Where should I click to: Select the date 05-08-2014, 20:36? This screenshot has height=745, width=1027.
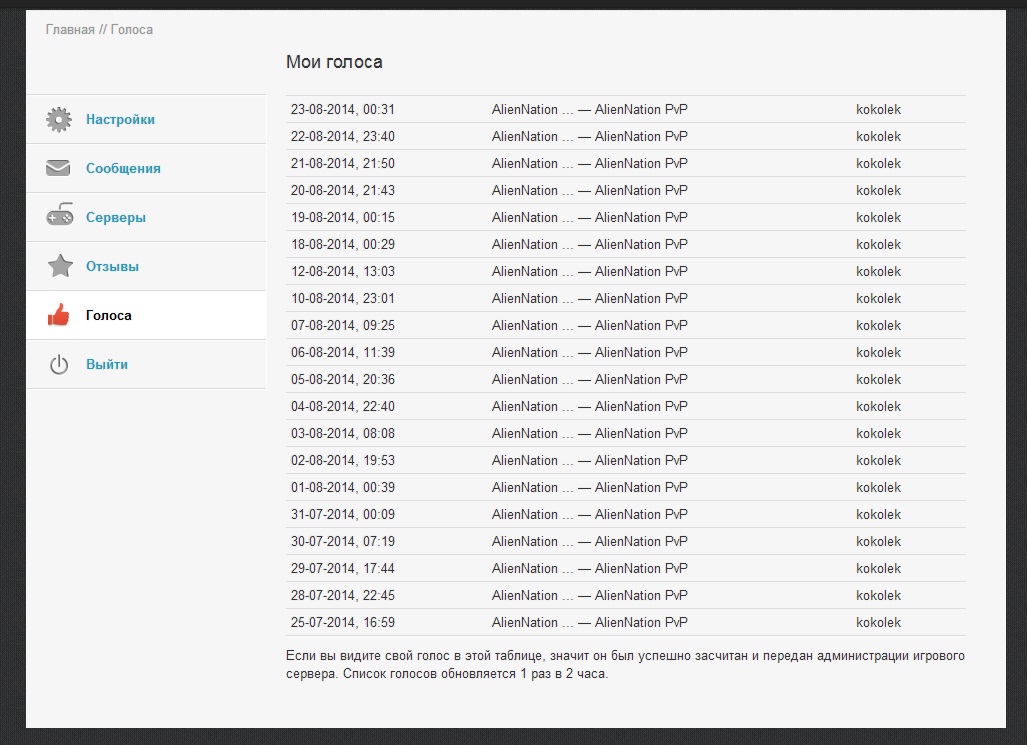tap(343, 379)
